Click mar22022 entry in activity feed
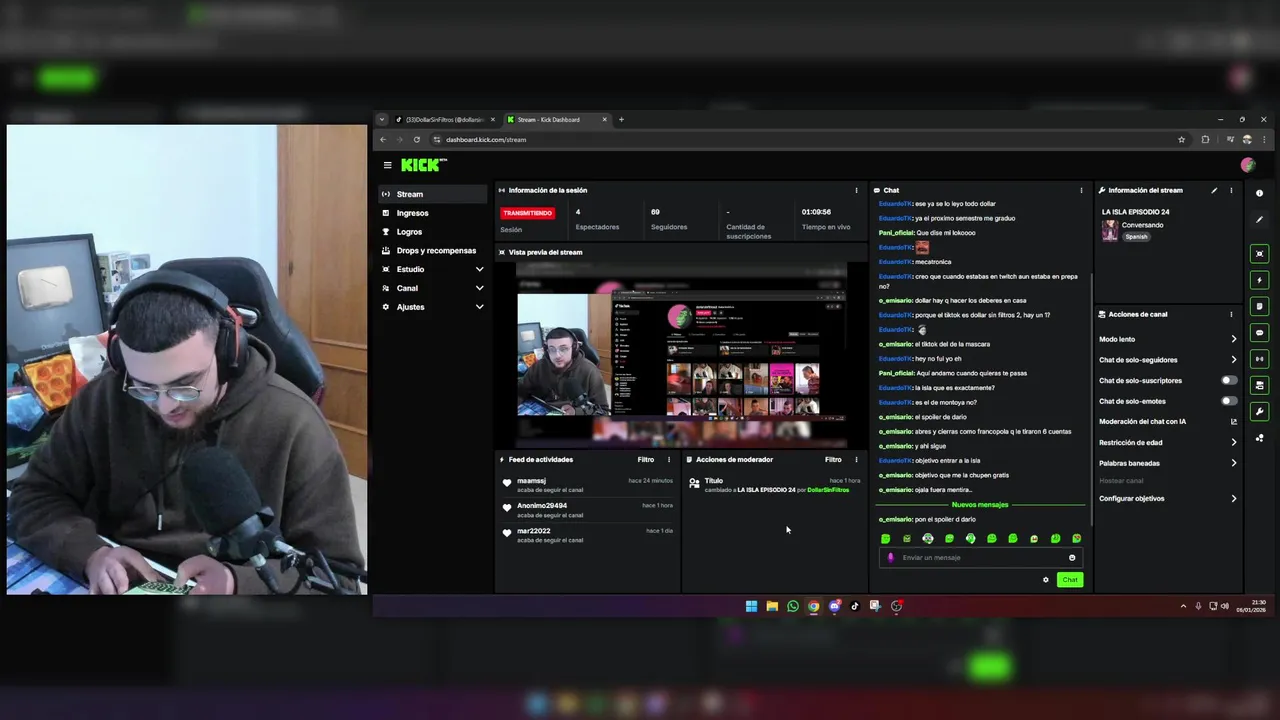1280x720 pixels. (588, 535)
